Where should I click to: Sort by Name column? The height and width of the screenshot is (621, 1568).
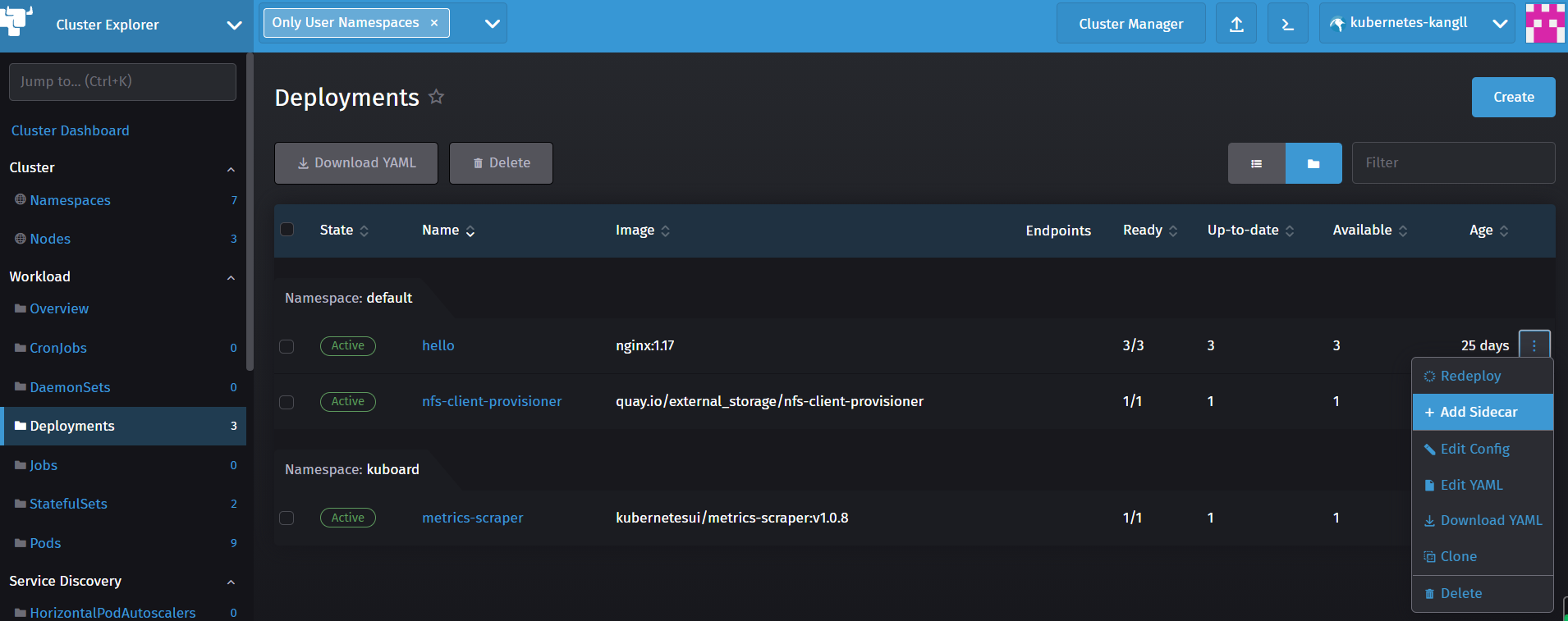(448, 231)
